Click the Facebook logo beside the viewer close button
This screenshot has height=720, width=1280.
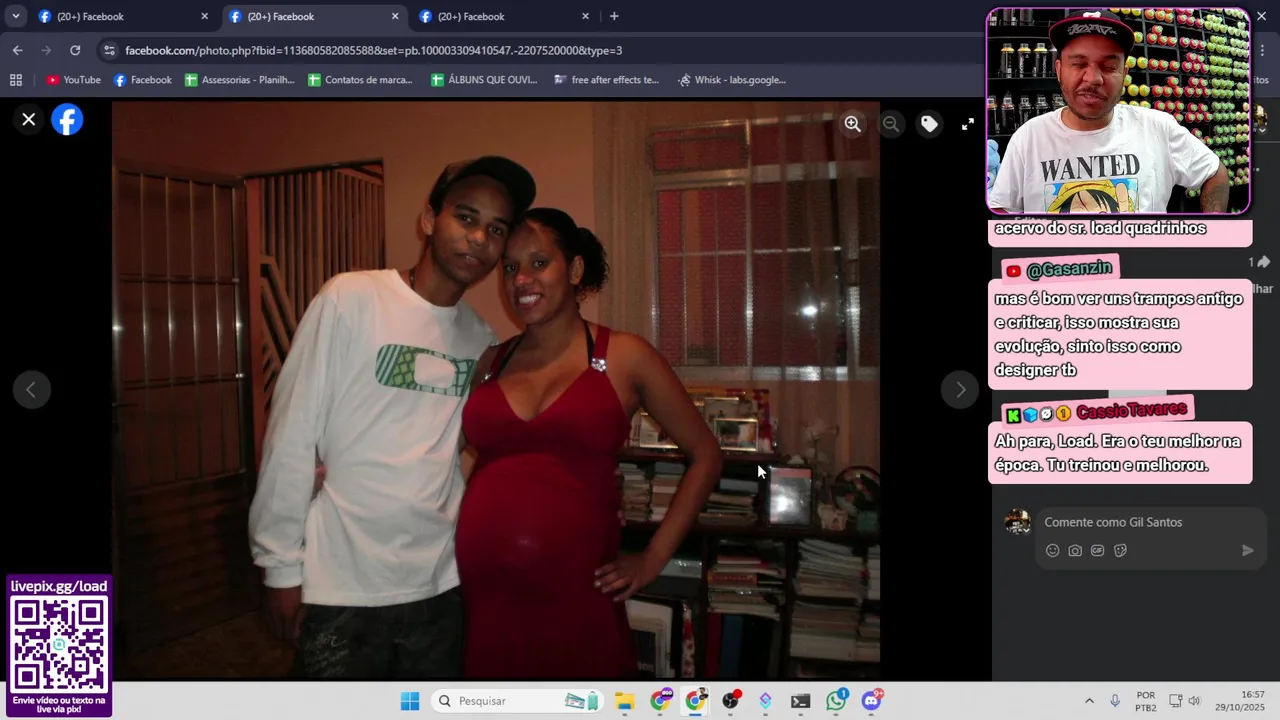pos(67,120)
